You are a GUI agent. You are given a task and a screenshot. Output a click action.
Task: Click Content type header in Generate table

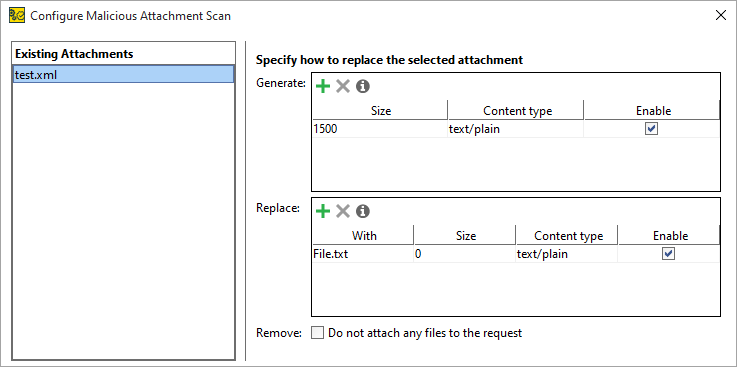coord(516,111)
